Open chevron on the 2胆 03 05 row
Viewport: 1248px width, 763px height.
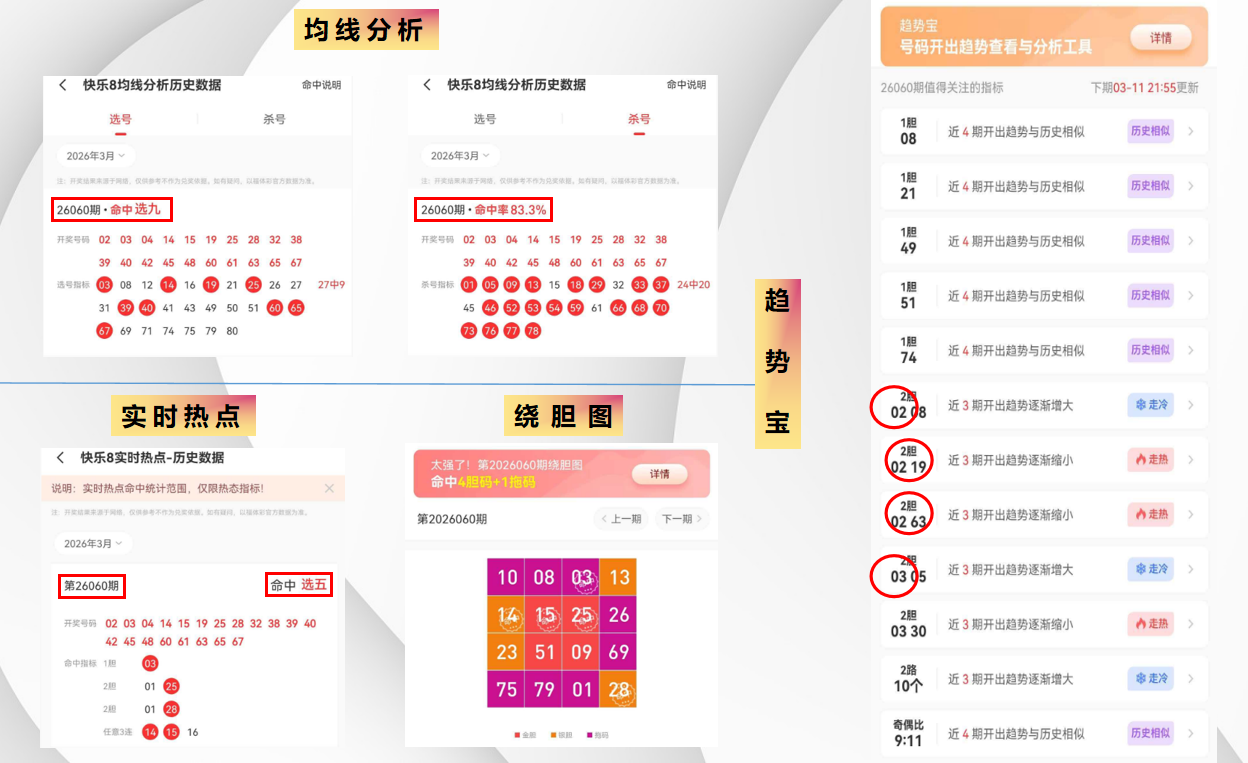point(1191,569)
